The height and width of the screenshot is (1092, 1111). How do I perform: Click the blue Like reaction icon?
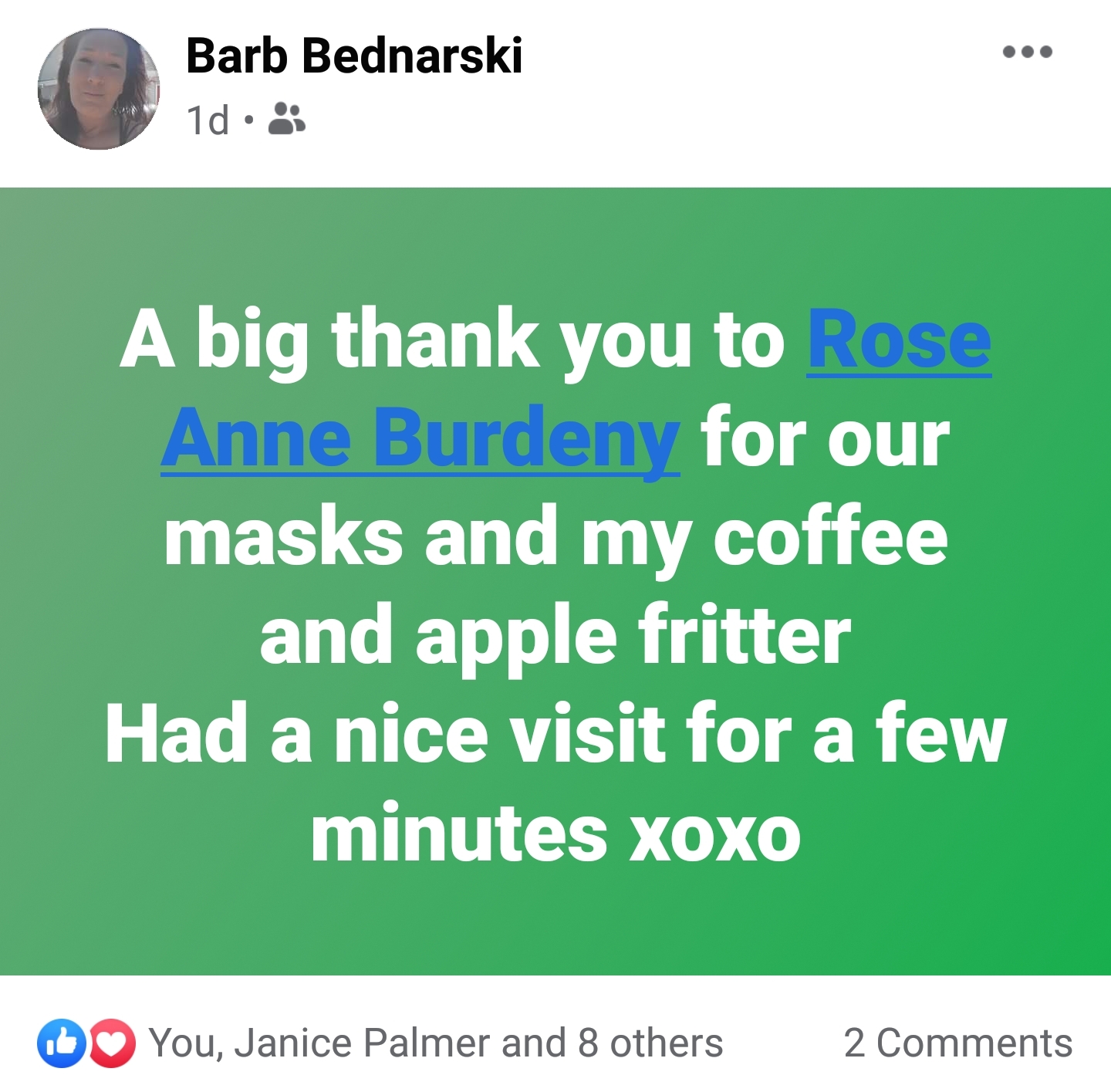pyautogui.click(x=62, y=1043)
